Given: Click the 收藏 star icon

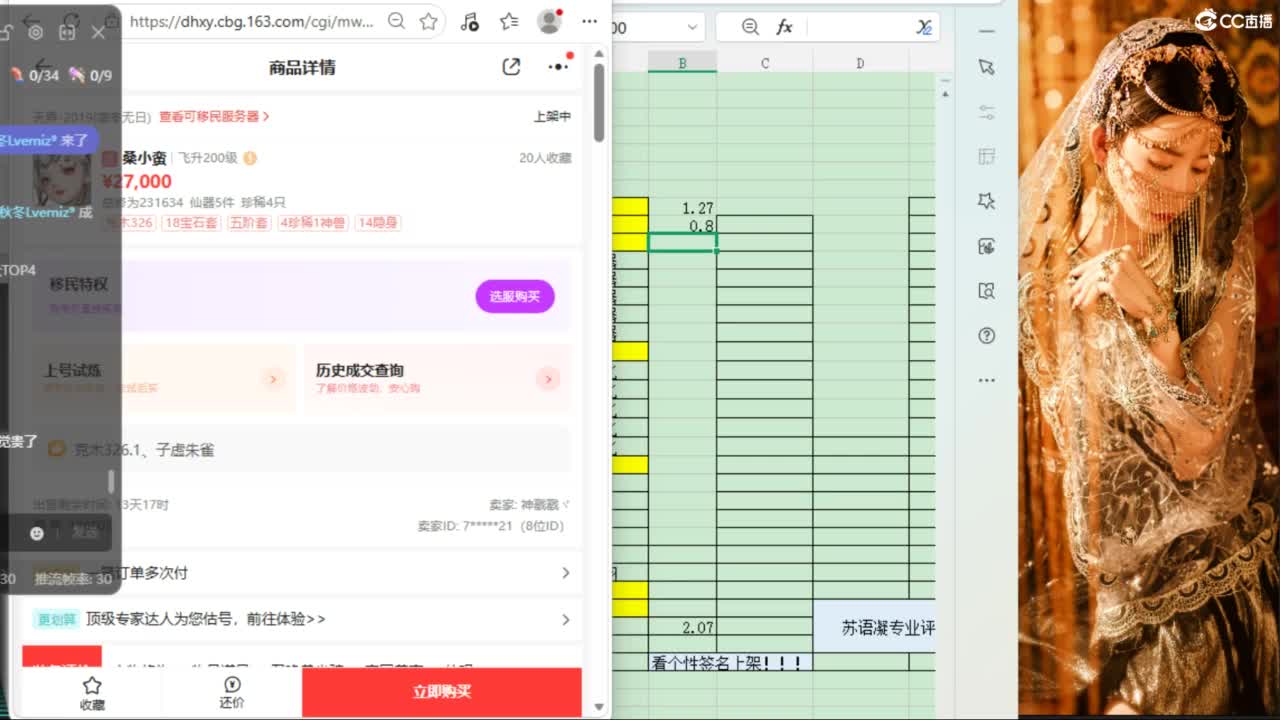Looking at the screenshot, I should point(92,685).
